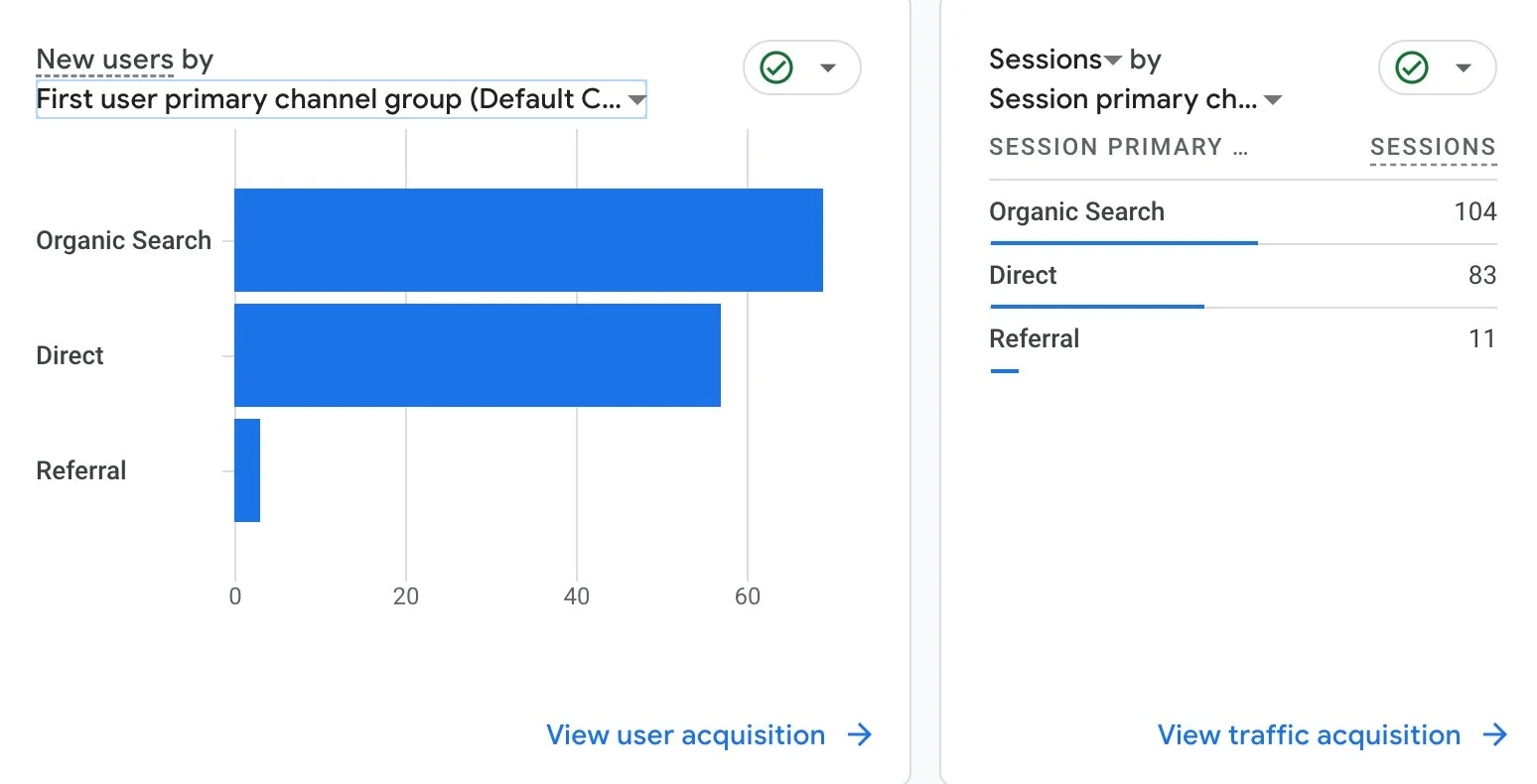The image size is (1537, 784).
Task: Select Referral row in sessions table
Action: tap(1243, 339)
